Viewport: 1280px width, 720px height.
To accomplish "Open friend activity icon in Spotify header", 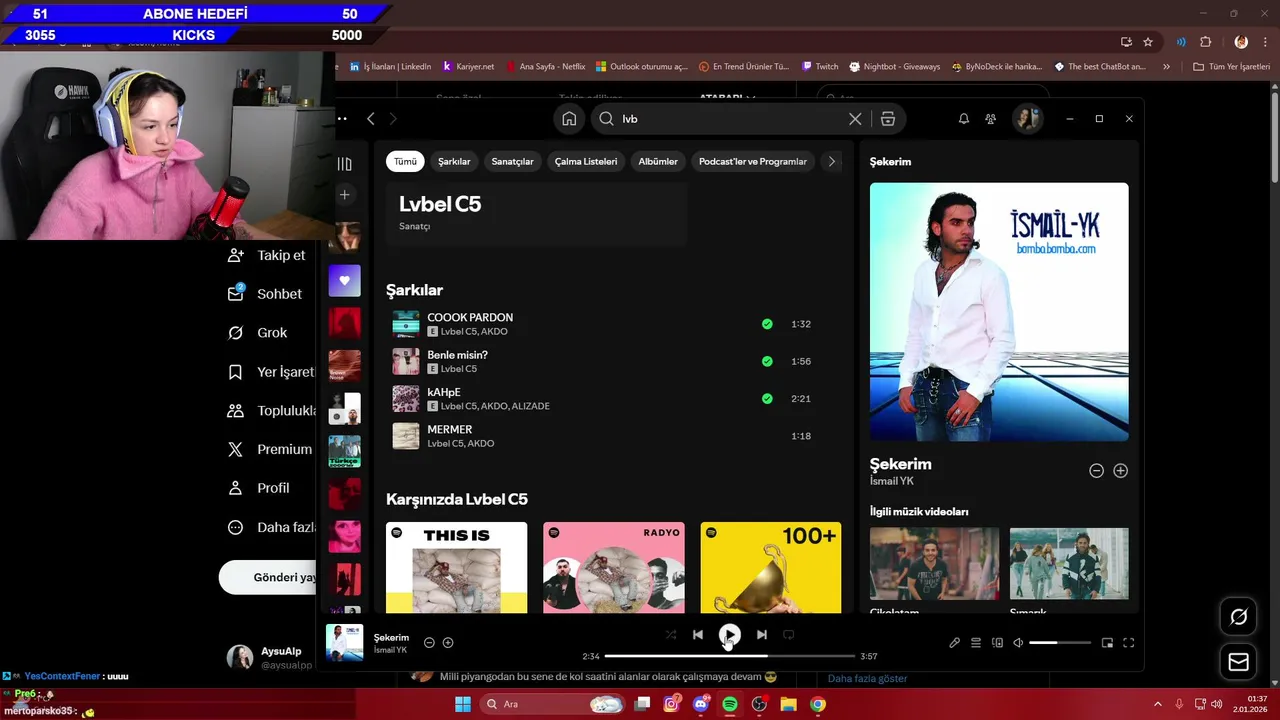I will pos(990,119).
